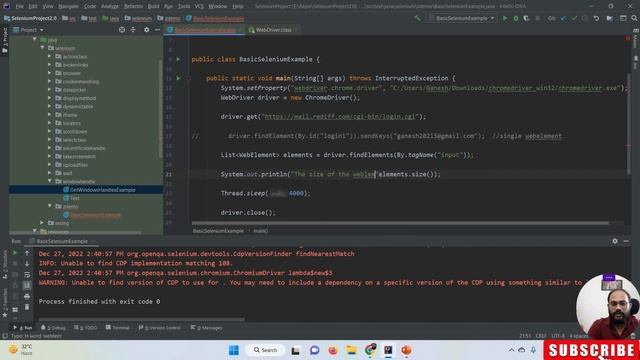Image resolution: width=640 pixels, height=360 pixels.
Task: Expand the testng folder node
Action: point(42,223)
